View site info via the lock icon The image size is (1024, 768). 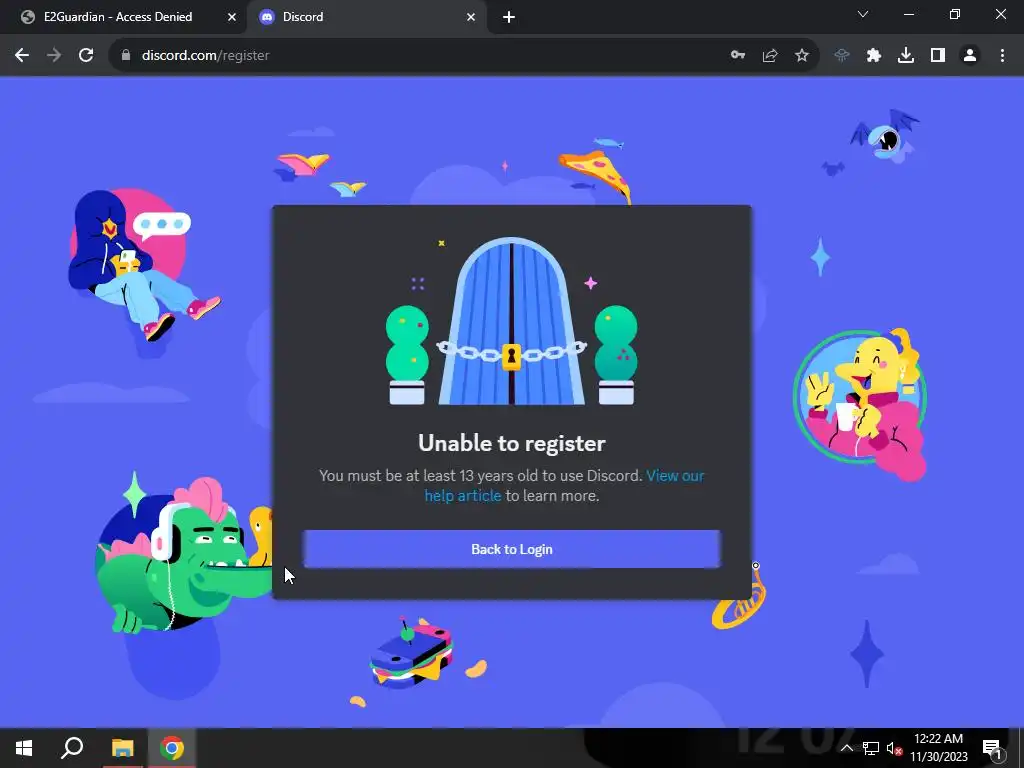(x=126, y=56)
